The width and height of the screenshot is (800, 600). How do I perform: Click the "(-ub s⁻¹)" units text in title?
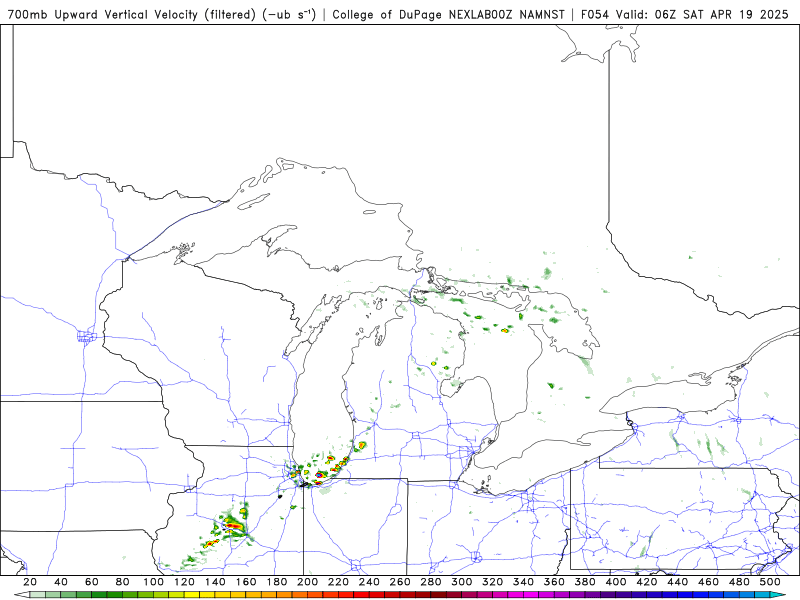(289, 14)
